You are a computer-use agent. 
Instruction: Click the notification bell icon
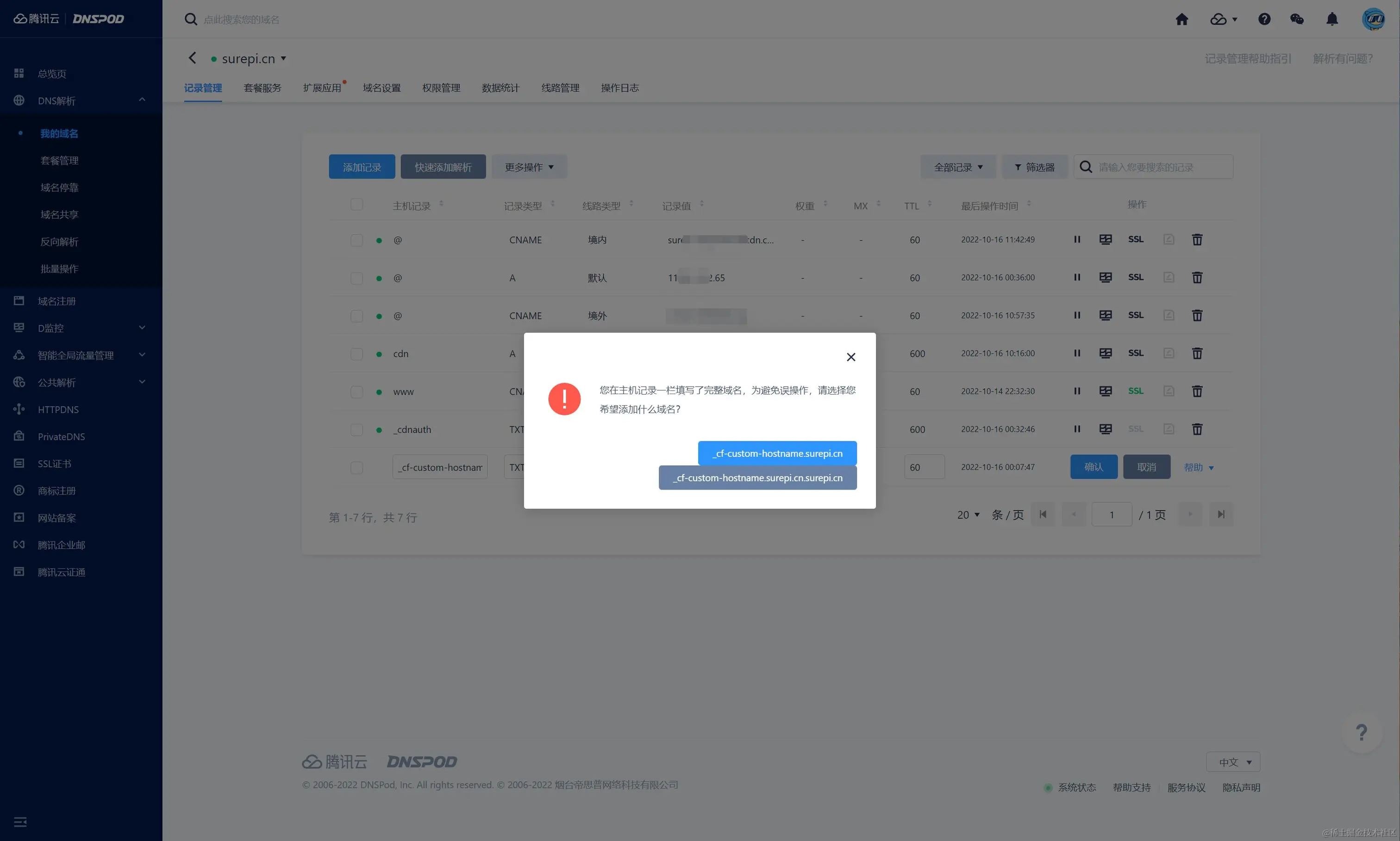tap(1332, 19)
